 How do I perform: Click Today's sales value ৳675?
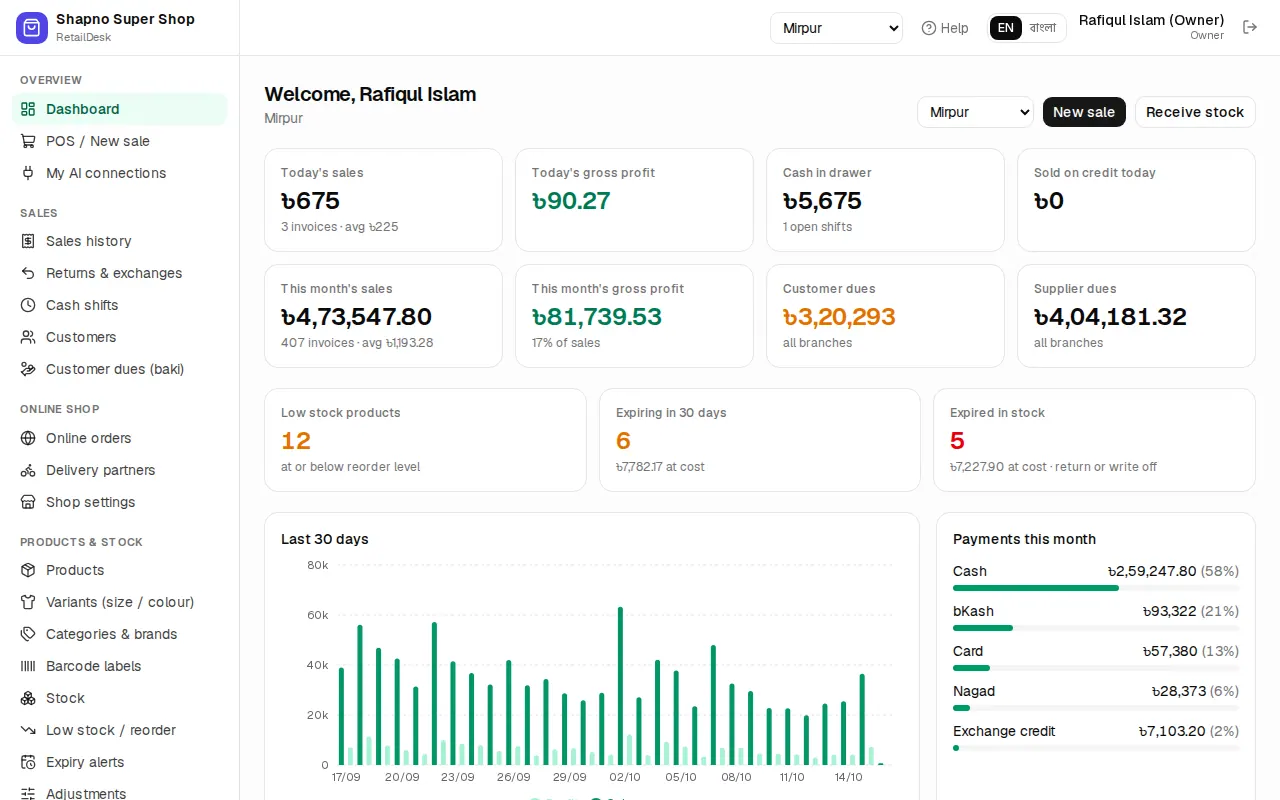tap(310, 201)
